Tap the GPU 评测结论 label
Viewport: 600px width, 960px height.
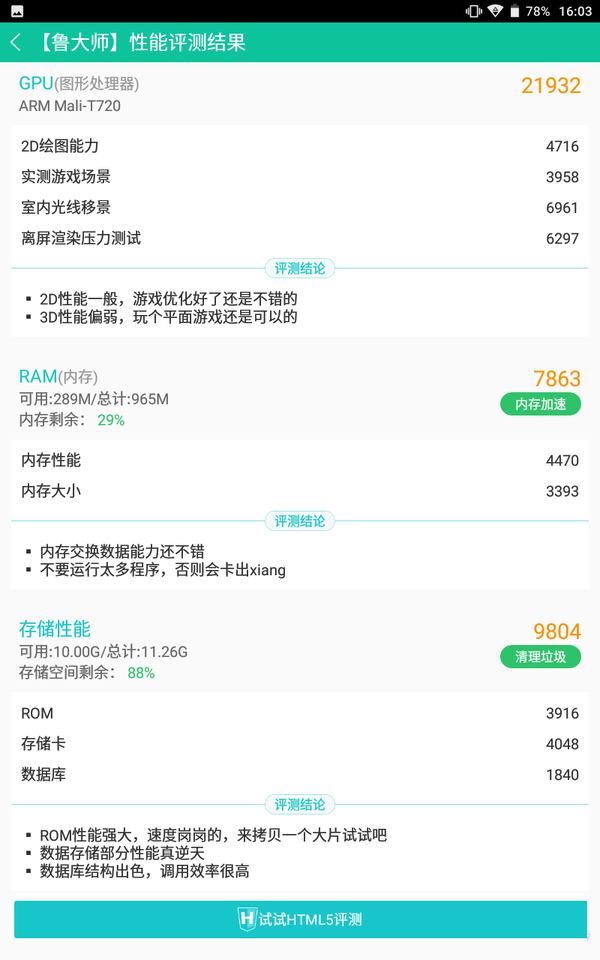click(300, 268)
